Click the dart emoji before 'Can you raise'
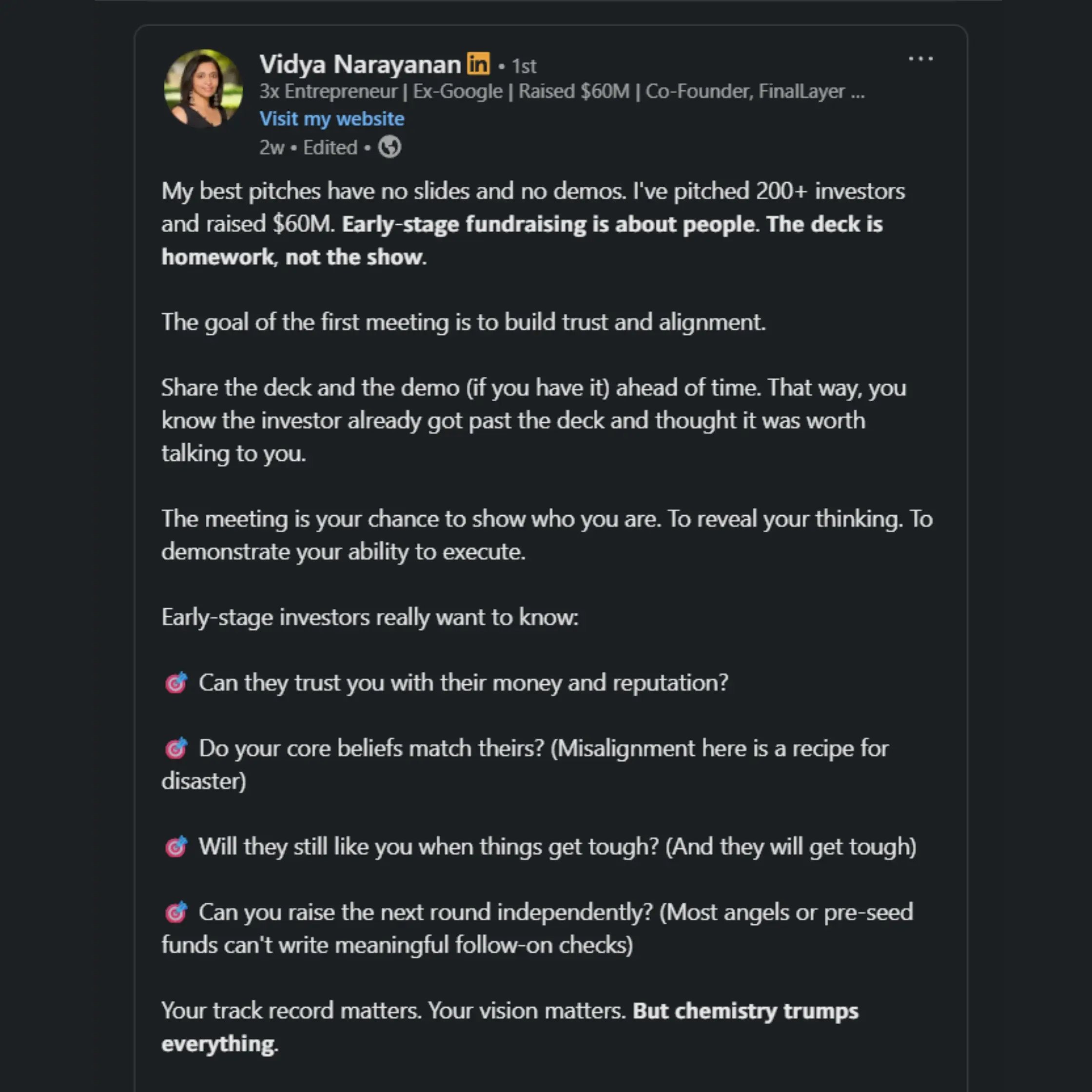The image size is (1092, 1092). coord(176,912)
